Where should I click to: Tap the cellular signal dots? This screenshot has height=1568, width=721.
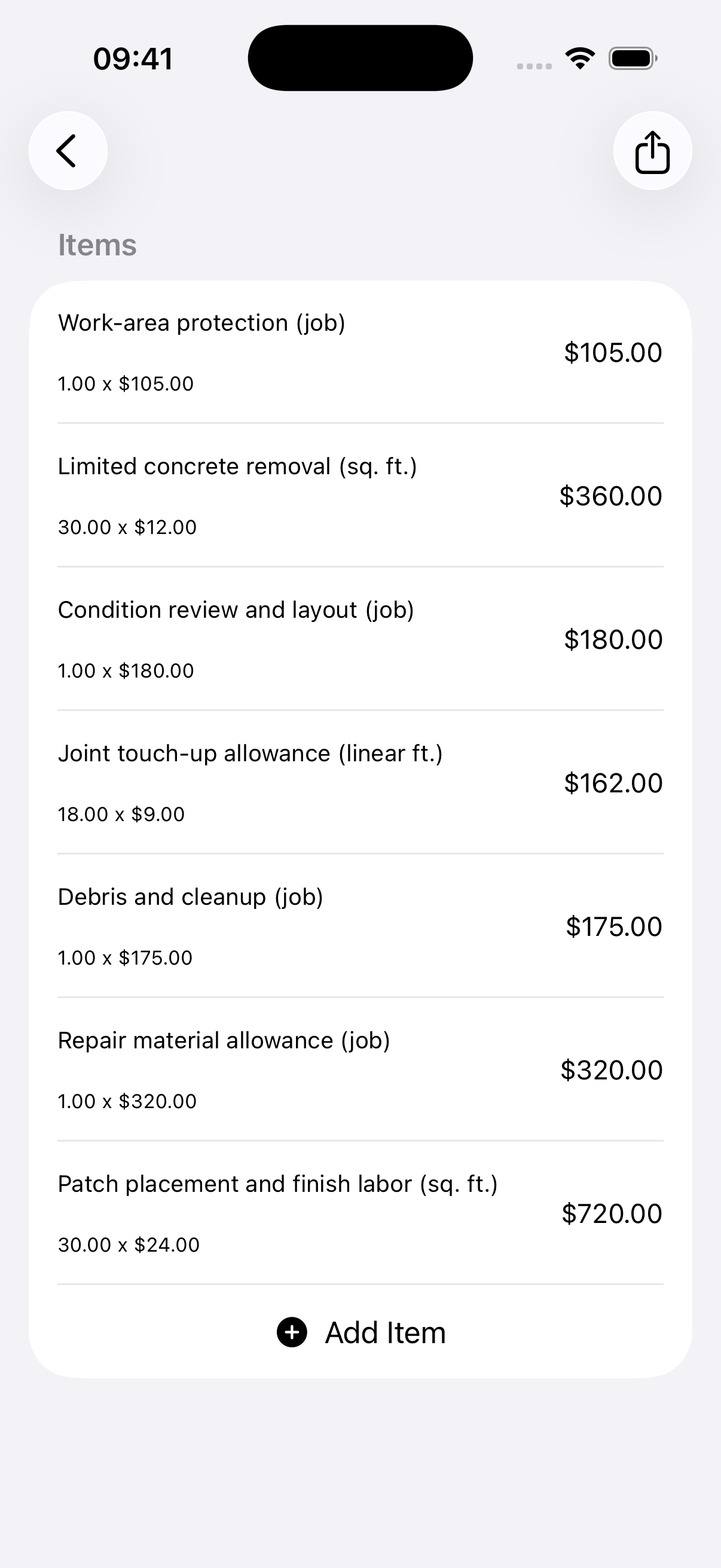(x=534, y=66)
